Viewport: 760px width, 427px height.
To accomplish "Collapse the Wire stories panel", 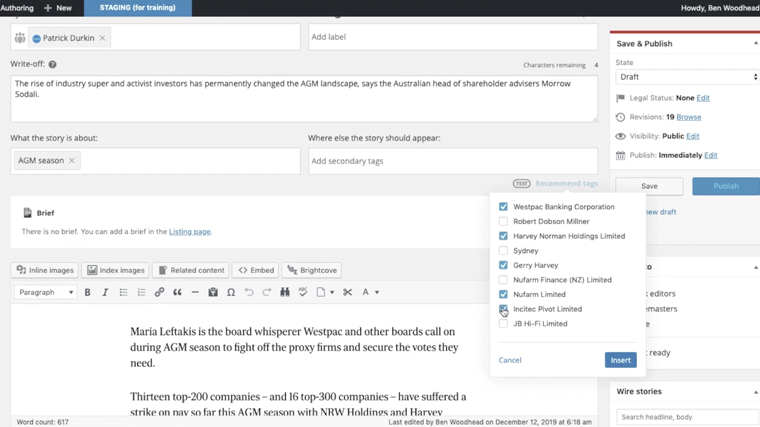I will tap(755, 392).
